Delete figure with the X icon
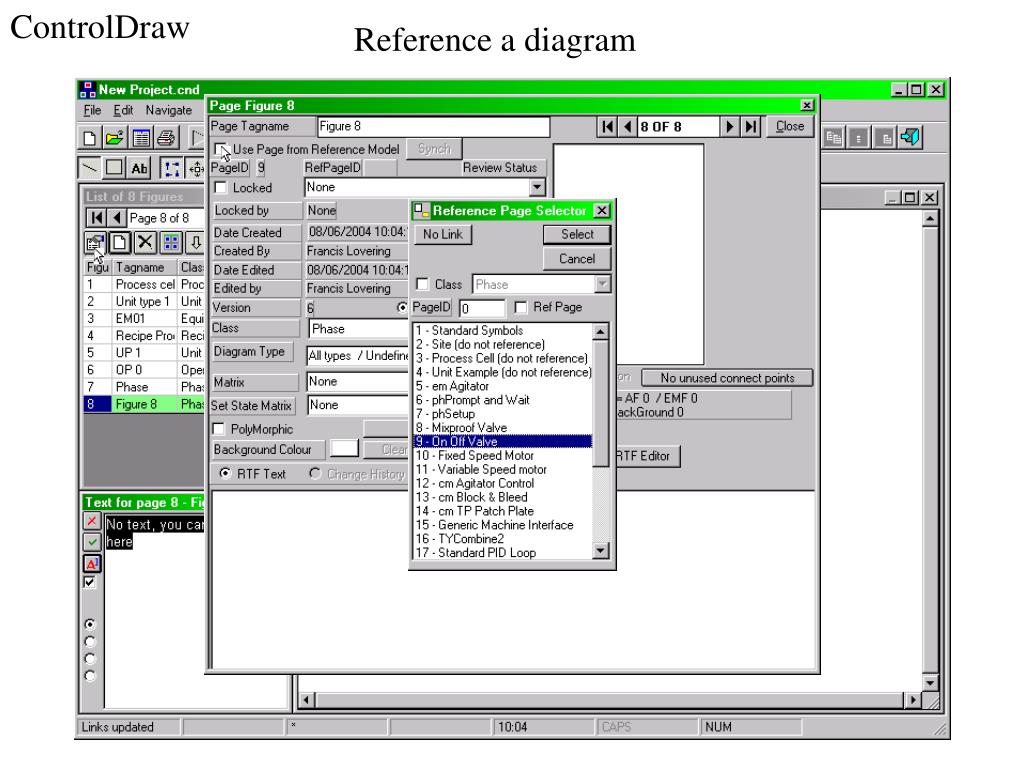The width and height of the screenshot is (1024, 768). [145, 243]
